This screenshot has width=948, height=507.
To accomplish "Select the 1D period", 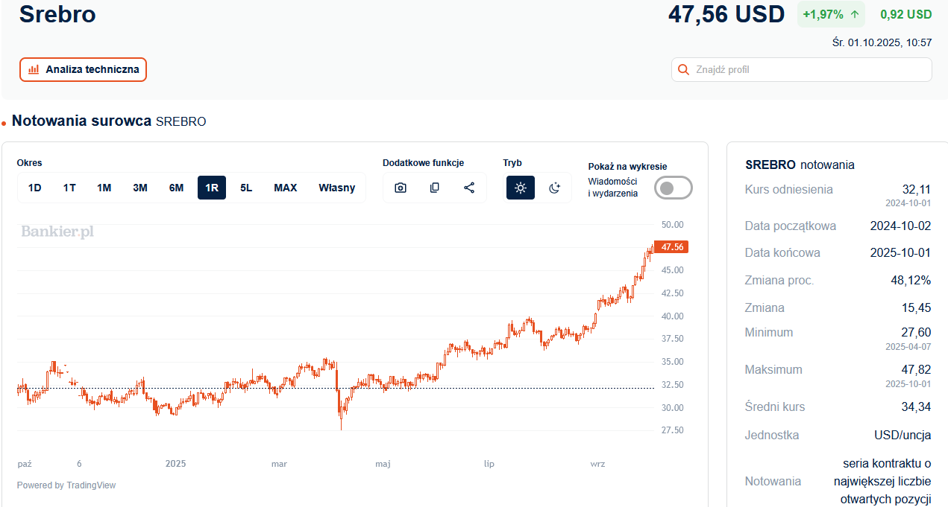I will [35, 188].
